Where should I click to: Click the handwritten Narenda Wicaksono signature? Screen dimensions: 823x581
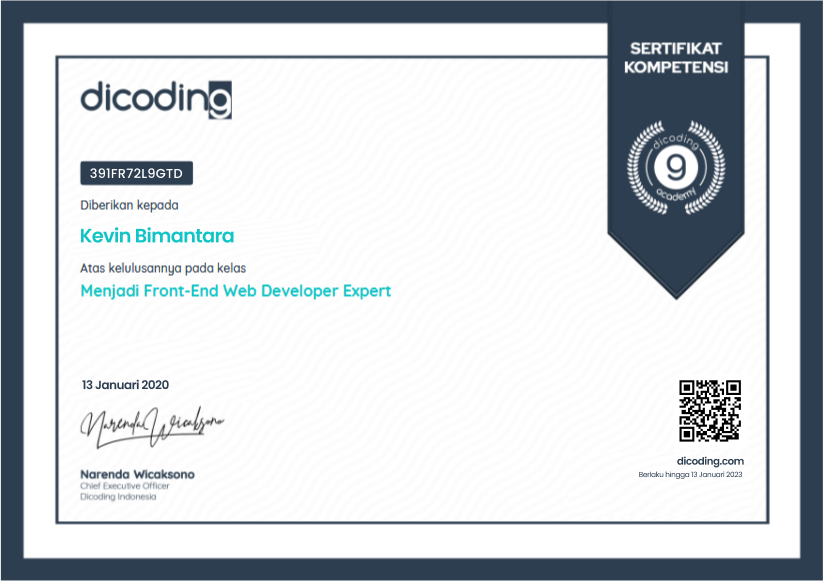pos(151,424)
